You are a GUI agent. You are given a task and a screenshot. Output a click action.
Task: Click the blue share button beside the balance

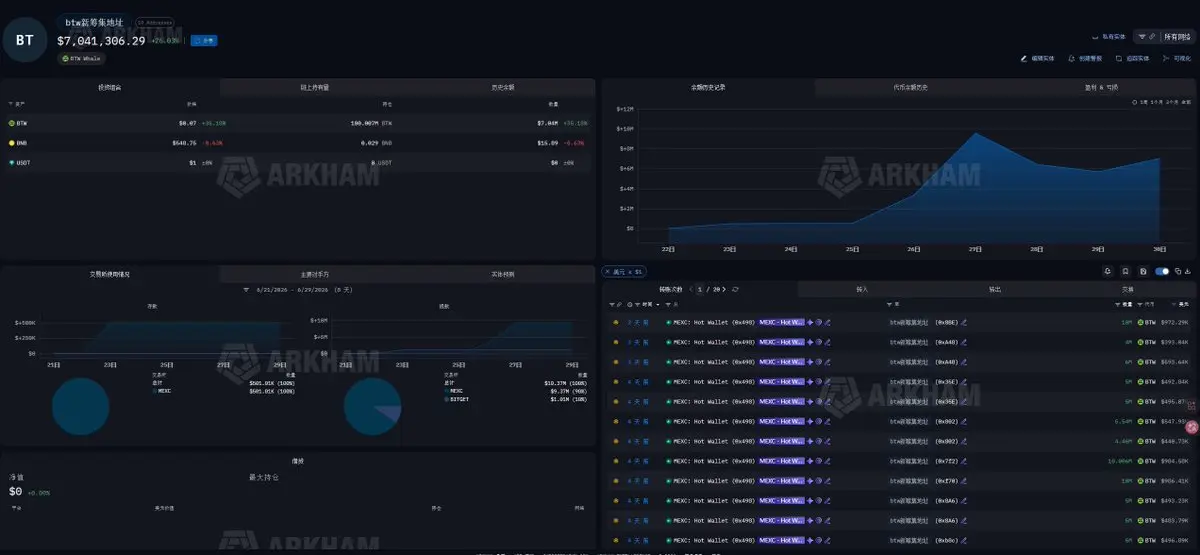click(204, 41)
